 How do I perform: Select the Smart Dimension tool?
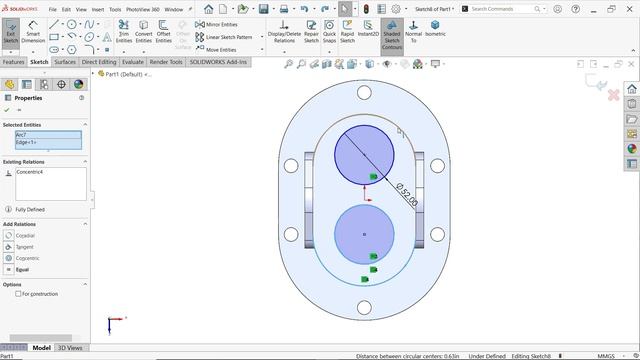point(33,32)
